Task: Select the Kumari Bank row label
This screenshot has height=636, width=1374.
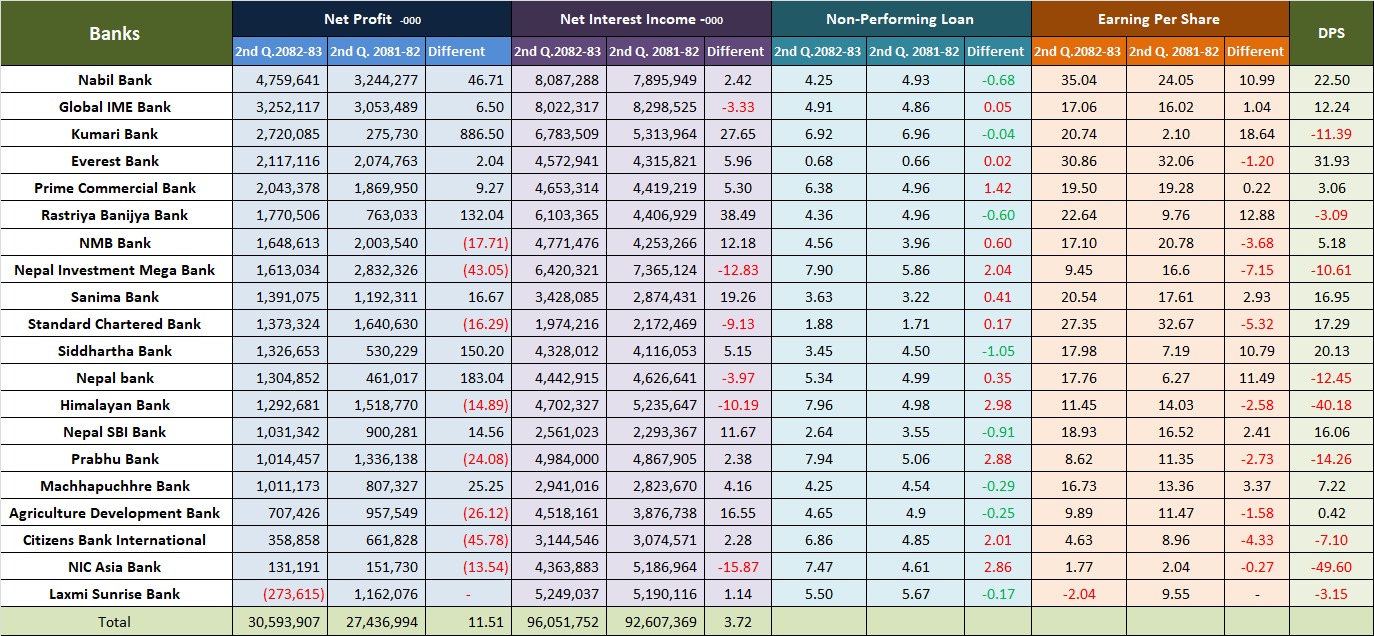Action: click(115, 134)
